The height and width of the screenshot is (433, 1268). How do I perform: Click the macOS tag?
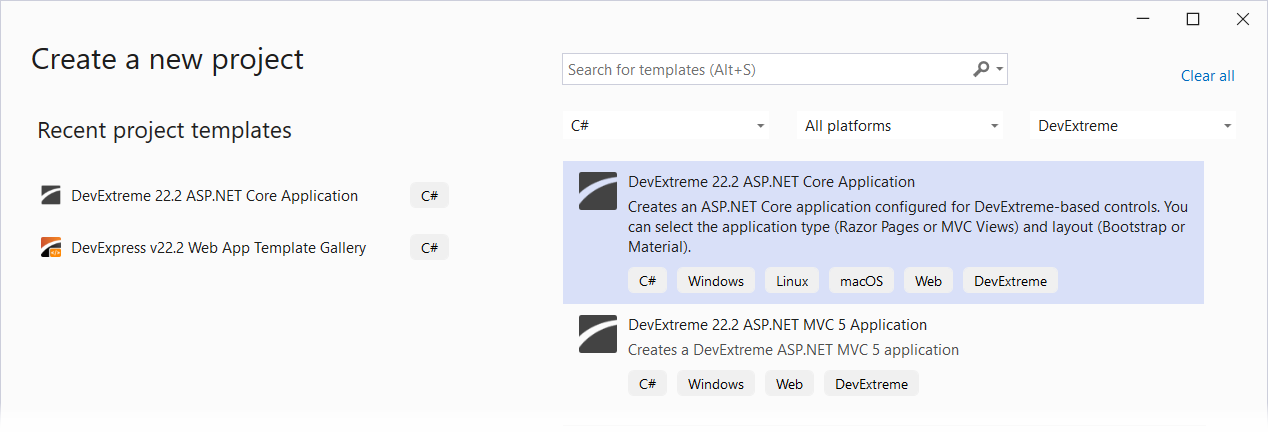[x=861, y=281]
